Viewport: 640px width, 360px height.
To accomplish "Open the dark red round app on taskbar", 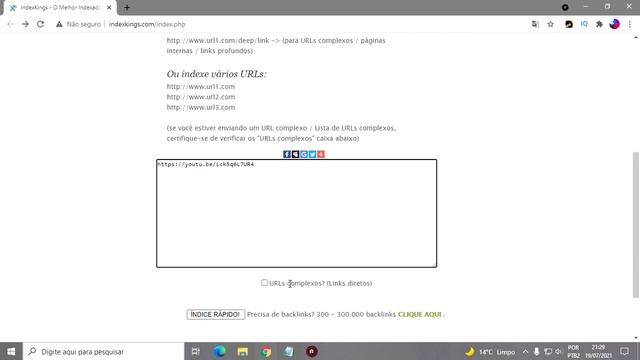I will point(312,351).
